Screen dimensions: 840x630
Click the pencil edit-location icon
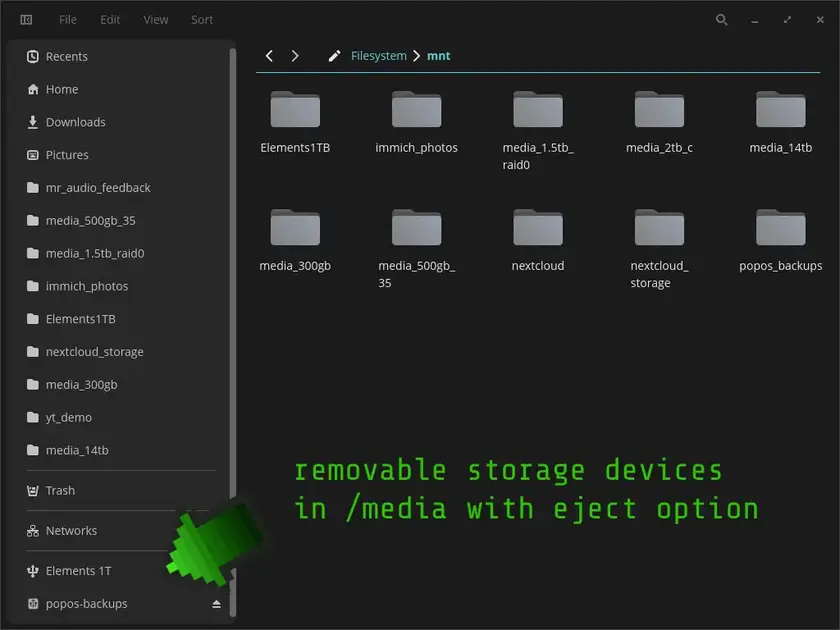pos(334,56)
